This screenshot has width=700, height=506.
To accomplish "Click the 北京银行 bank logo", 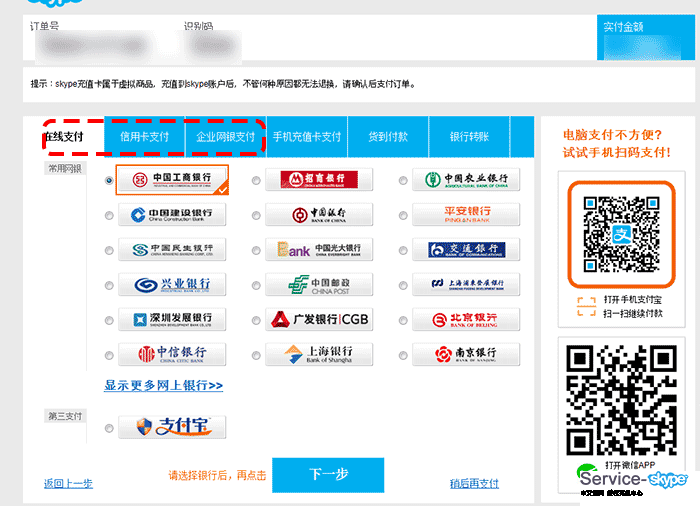I will point(466,320).
